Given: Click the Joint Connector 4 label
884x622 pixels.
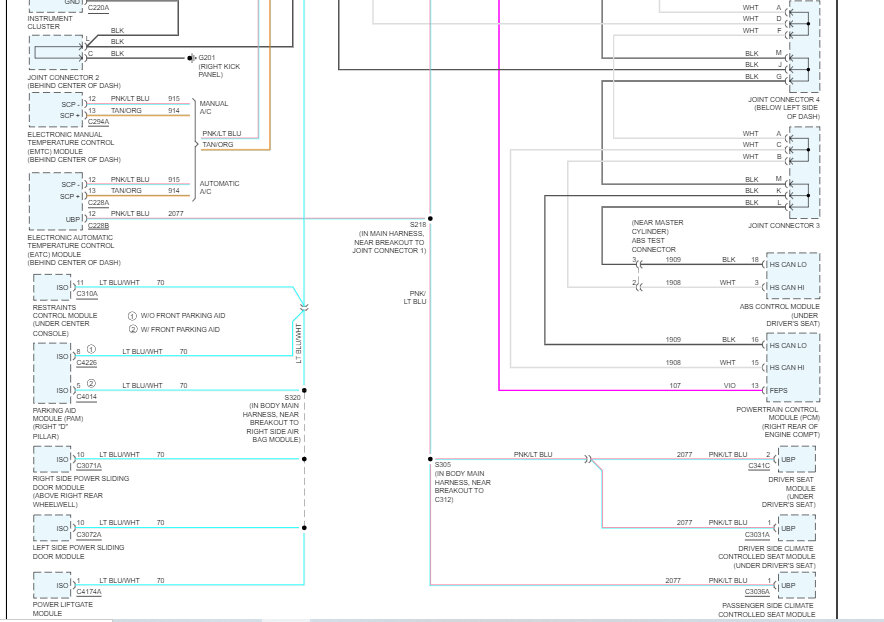Looking at the screenshot, I should coord(784,108).
